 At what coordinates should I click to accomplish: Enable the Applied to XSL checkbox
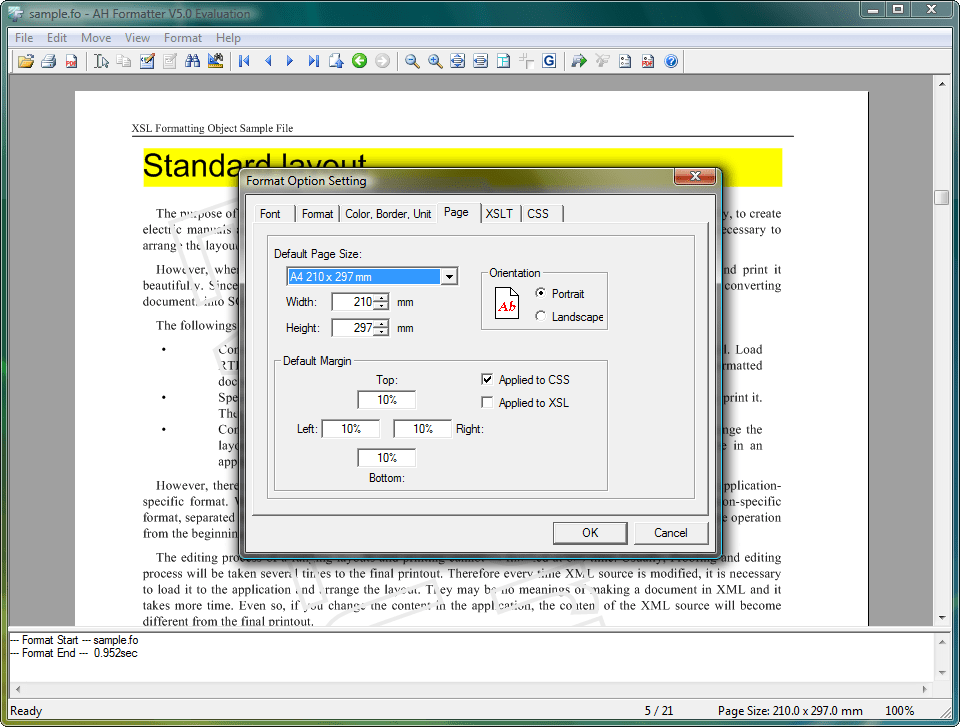click(x=487, y=403)
